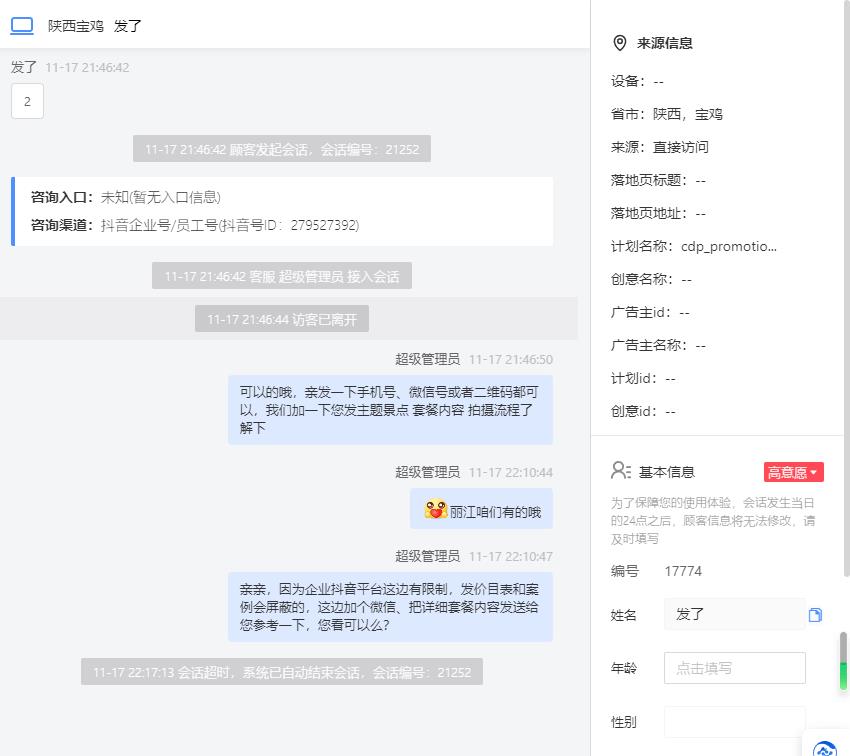Click the 性别 selection field
The width and height of the screenshot is (850, 756).
coord(735,722)
